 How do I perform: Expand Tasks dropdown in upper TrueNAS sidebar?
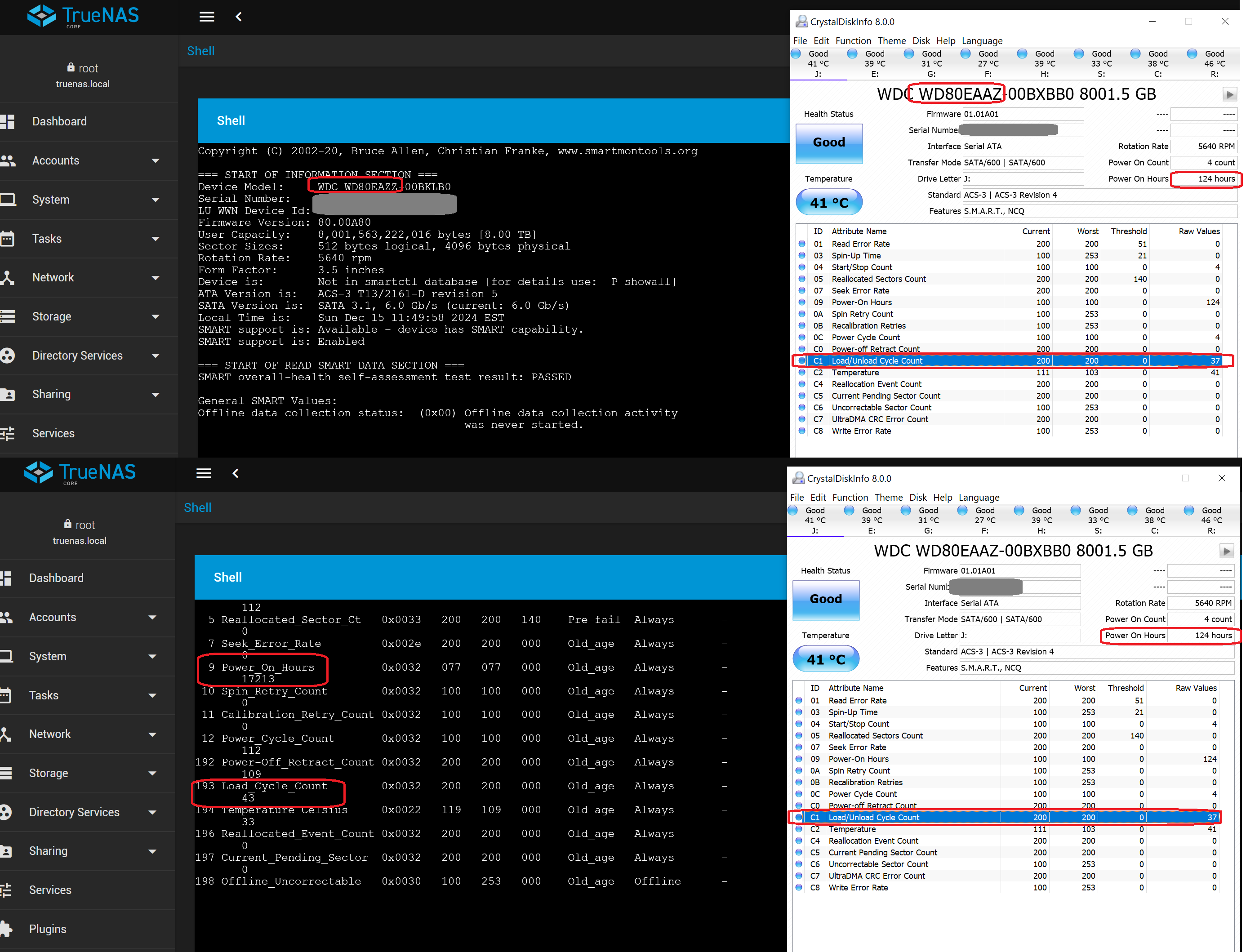pyautogui.click(x=156, y=239)
